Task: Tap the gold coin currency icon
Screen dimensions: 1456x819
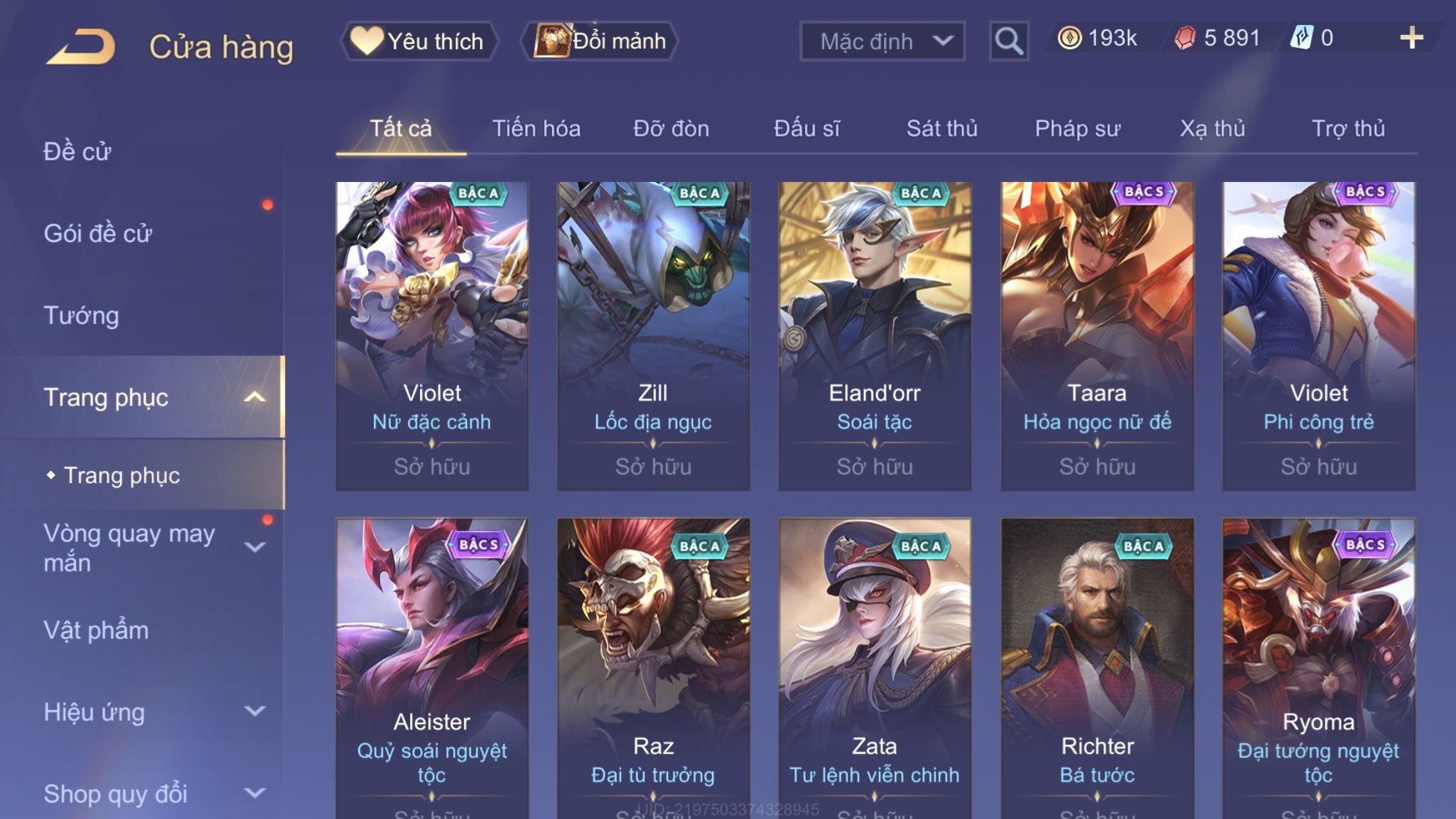Action: pos(1069,38)
